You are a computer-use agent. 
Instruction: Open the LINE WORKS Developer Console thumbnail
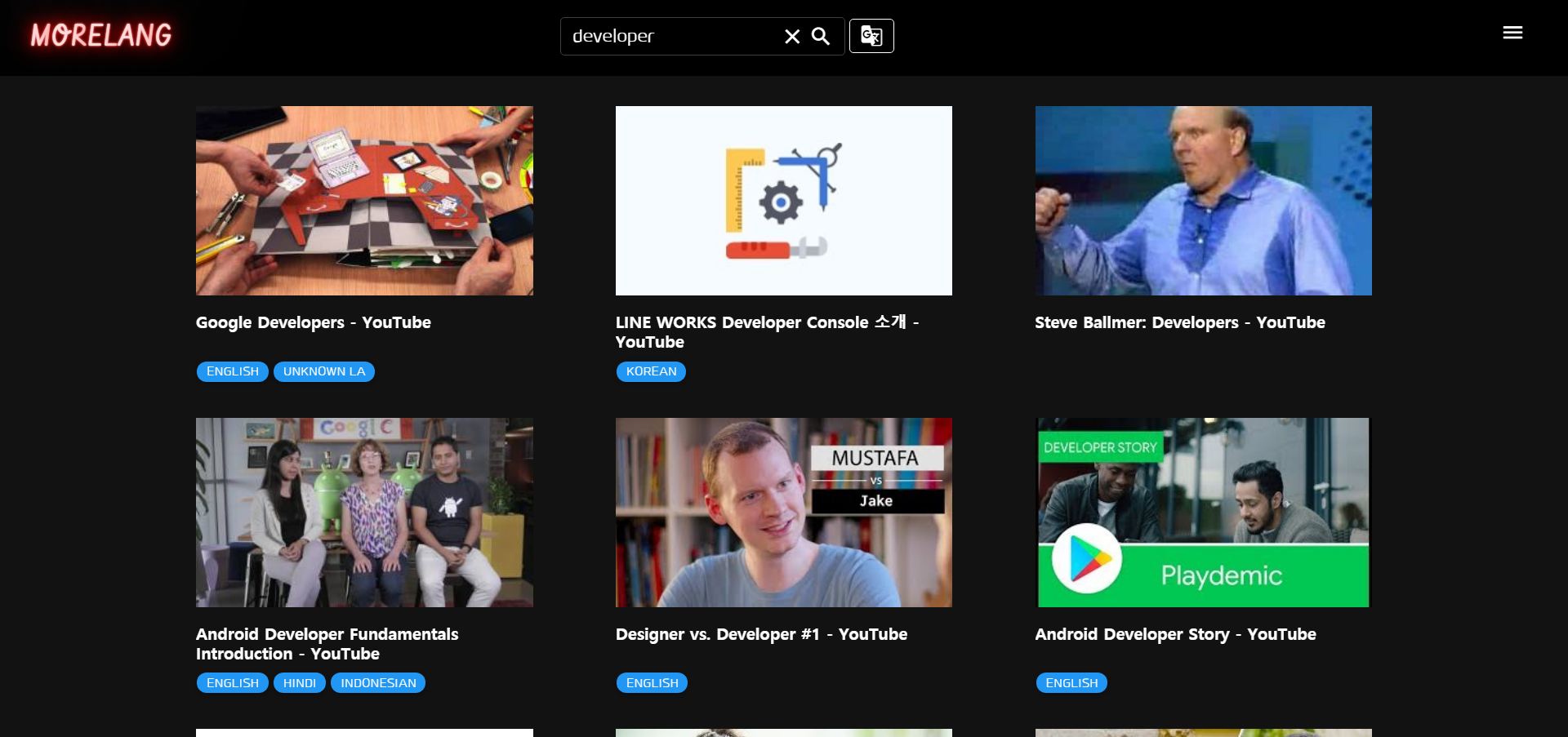tap(784, 201)
